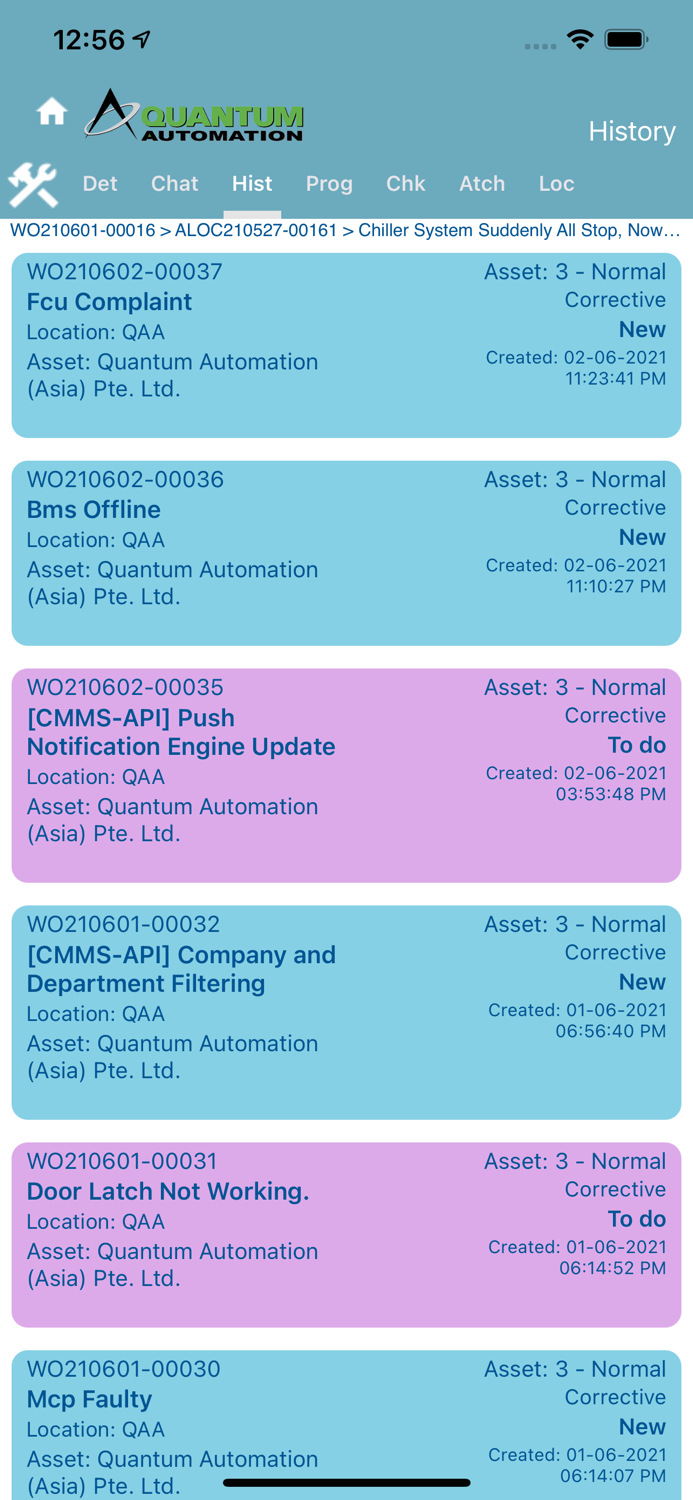This screenshot has height=1500, width=693.
Task: Click the home icon in top left
Action: point(50,112)
